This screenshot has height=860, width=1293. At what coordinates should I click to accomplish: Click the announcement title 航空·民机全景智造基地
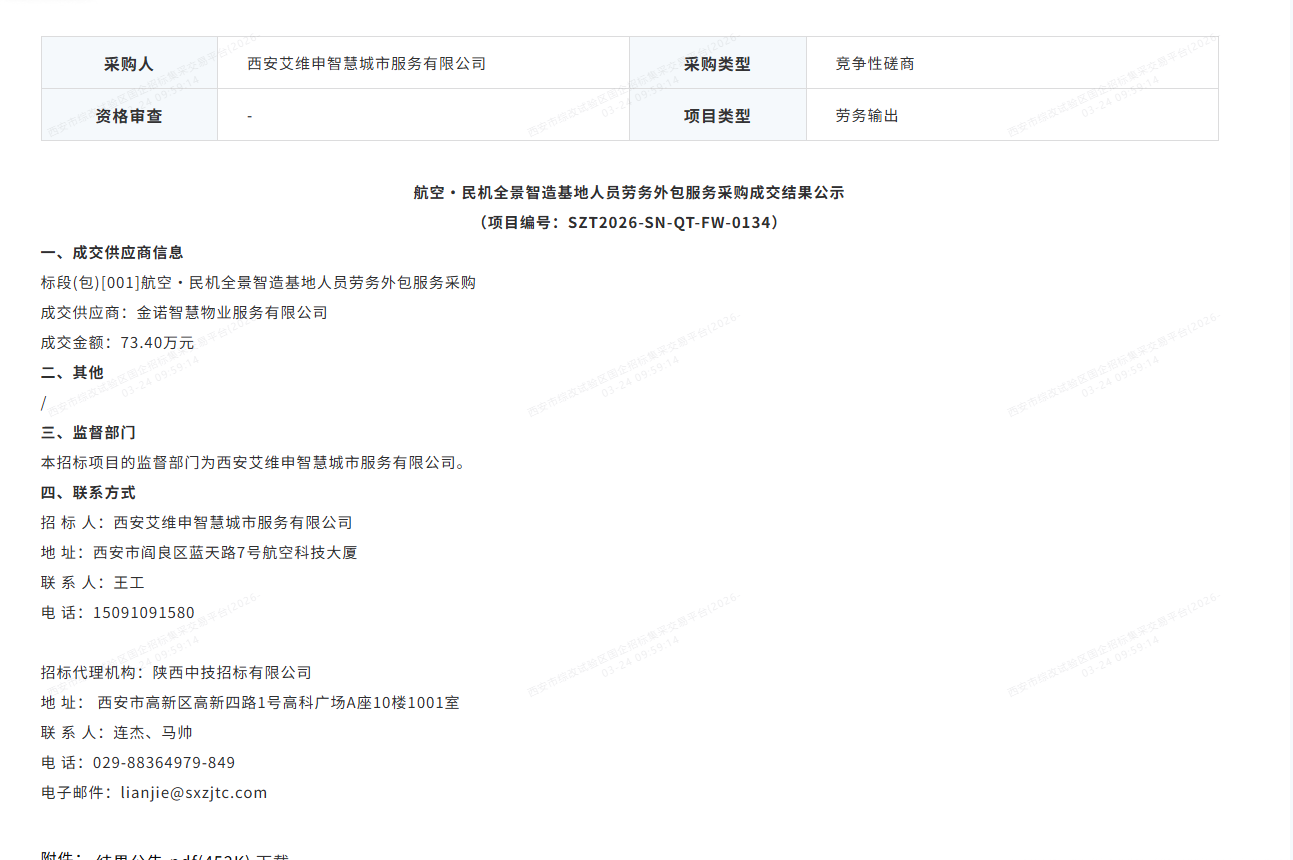click(x=629, y=193)
